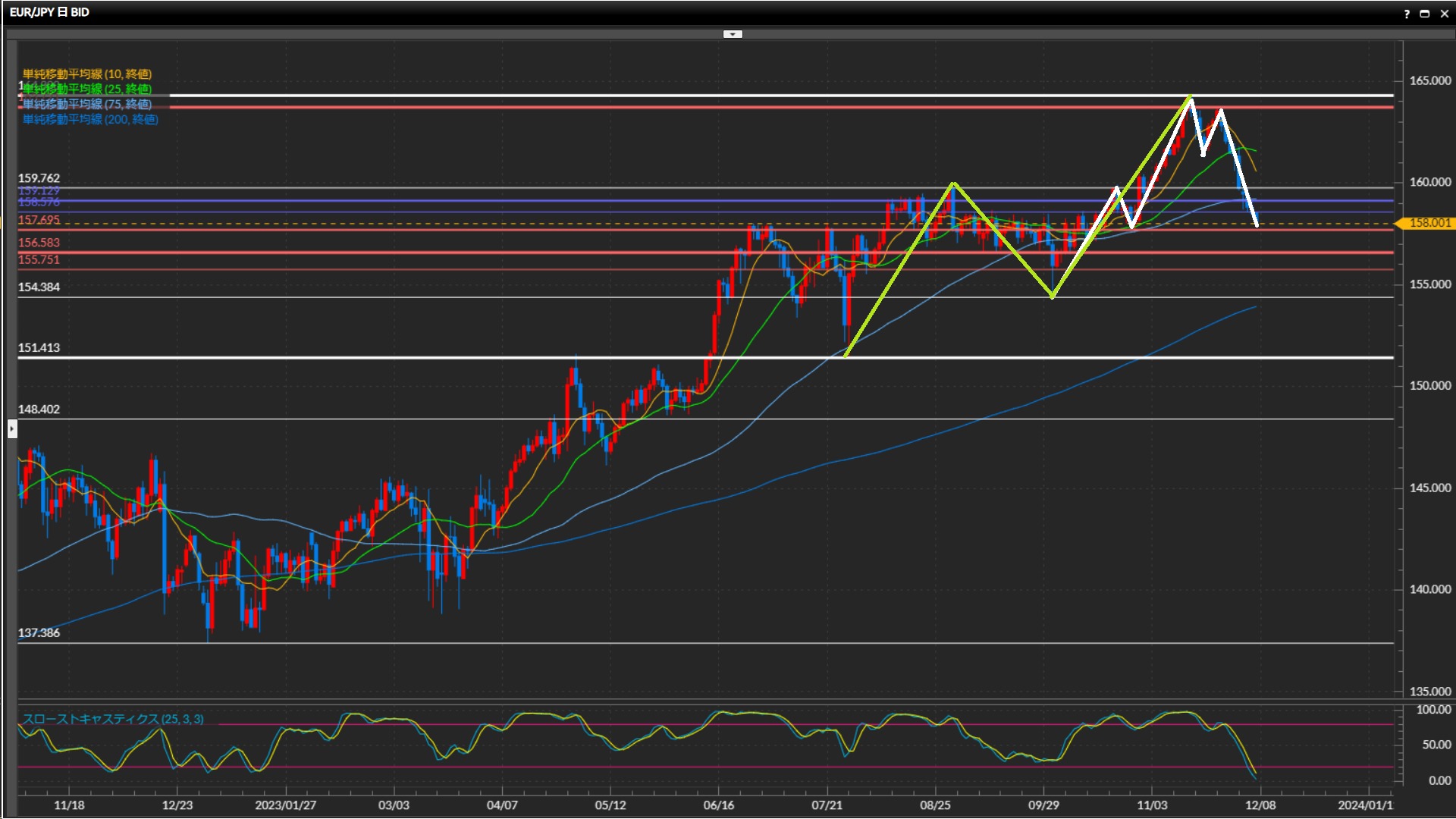Select the green 25-period moving average label
This screenshot has height=819, width=1456.
[87, 89]
